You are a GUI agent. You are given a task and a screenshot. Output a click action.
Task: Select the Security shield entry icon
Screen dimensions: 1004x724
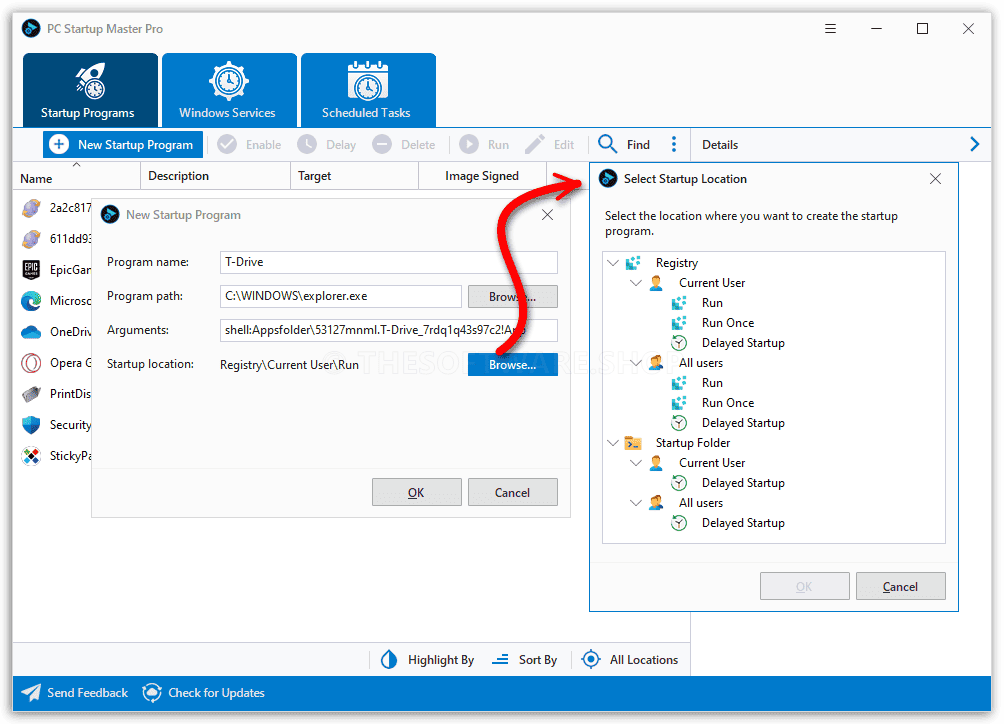pos(31,425)
